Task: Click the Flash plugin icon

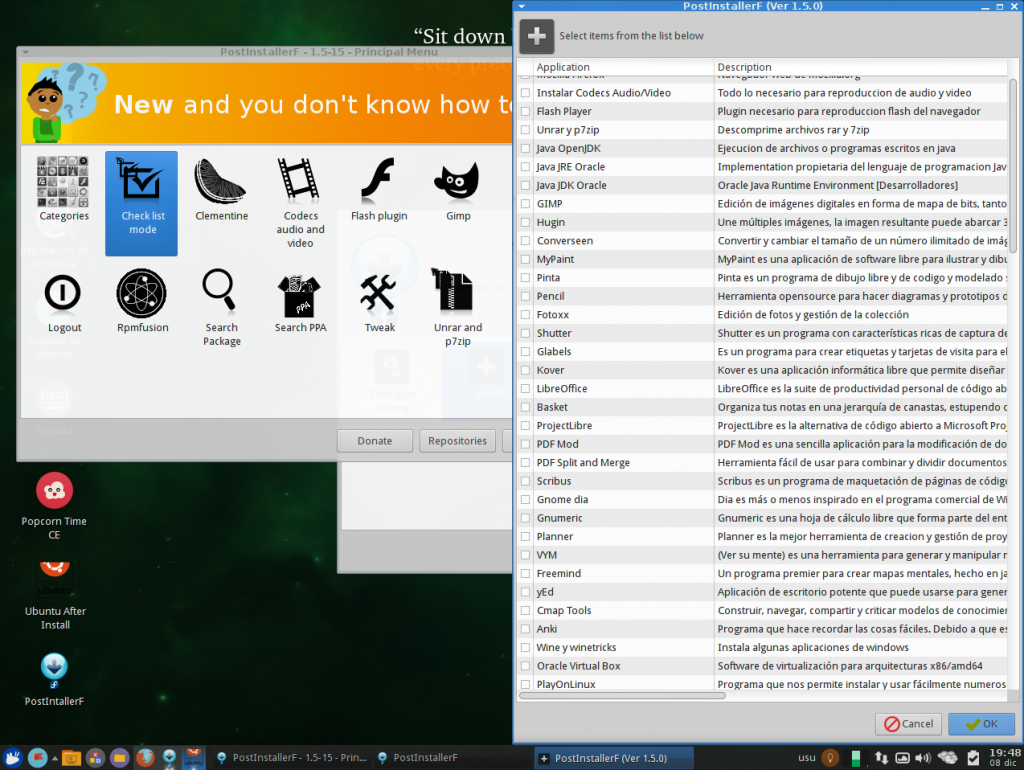Action: 379,189
